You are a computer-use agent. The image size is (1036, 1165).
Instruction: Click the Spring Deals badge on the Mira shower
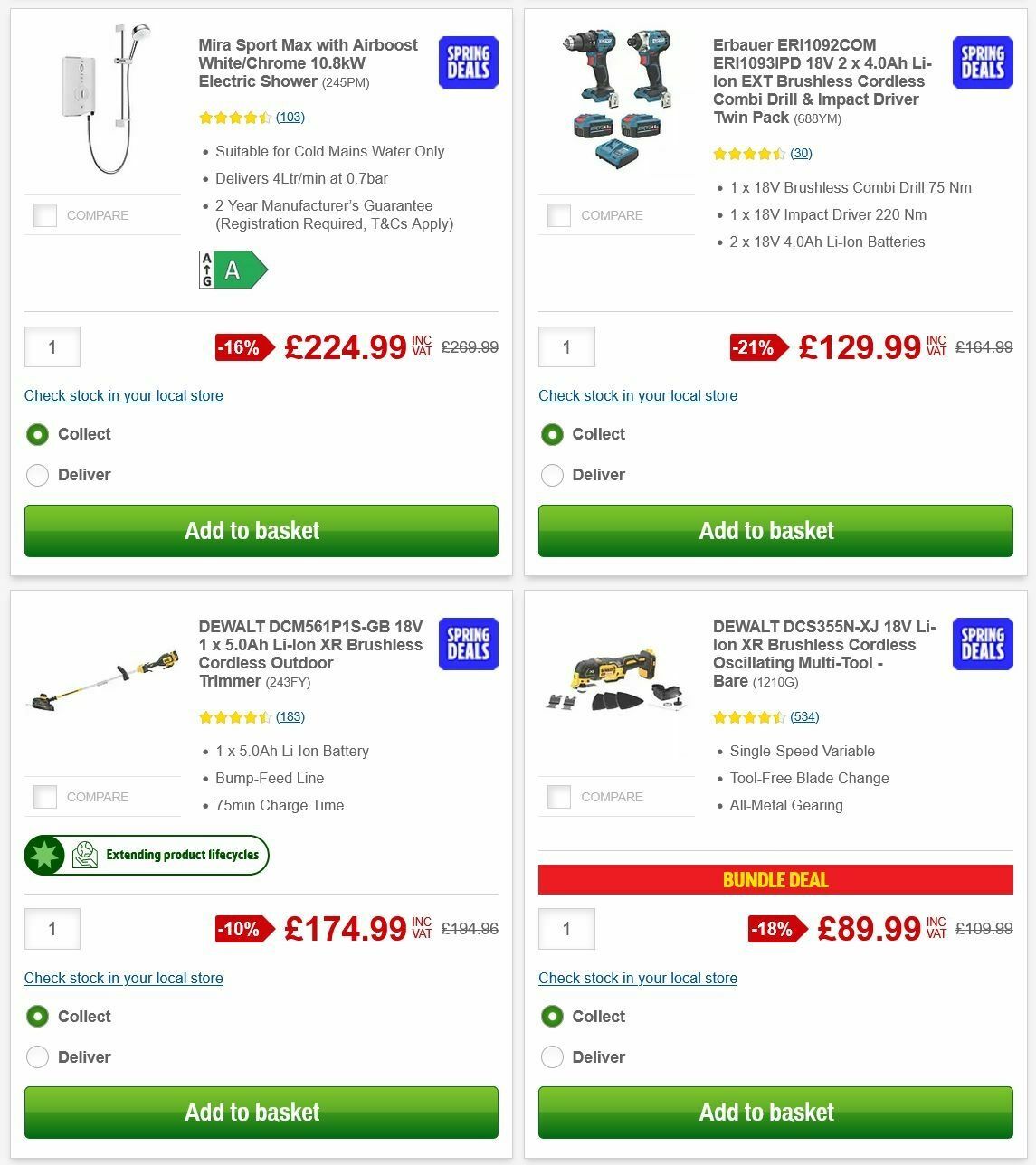tap(468, 62)
